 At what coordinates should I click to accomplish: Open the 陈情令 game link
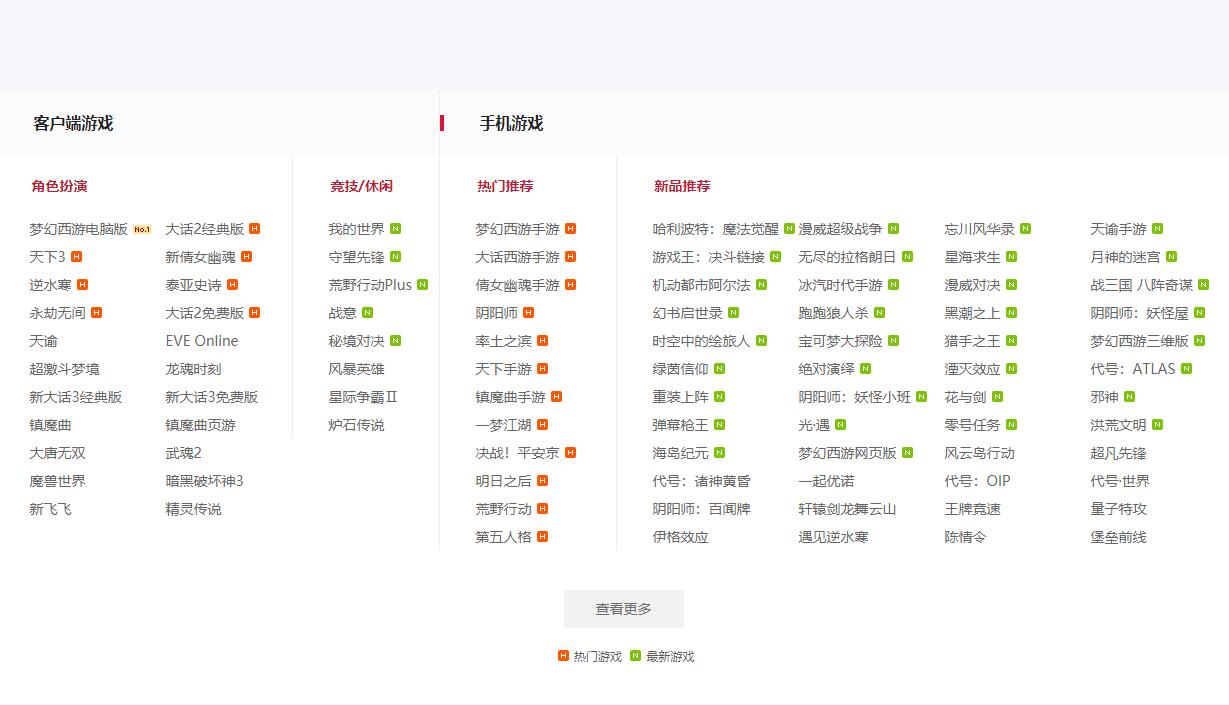966,537
